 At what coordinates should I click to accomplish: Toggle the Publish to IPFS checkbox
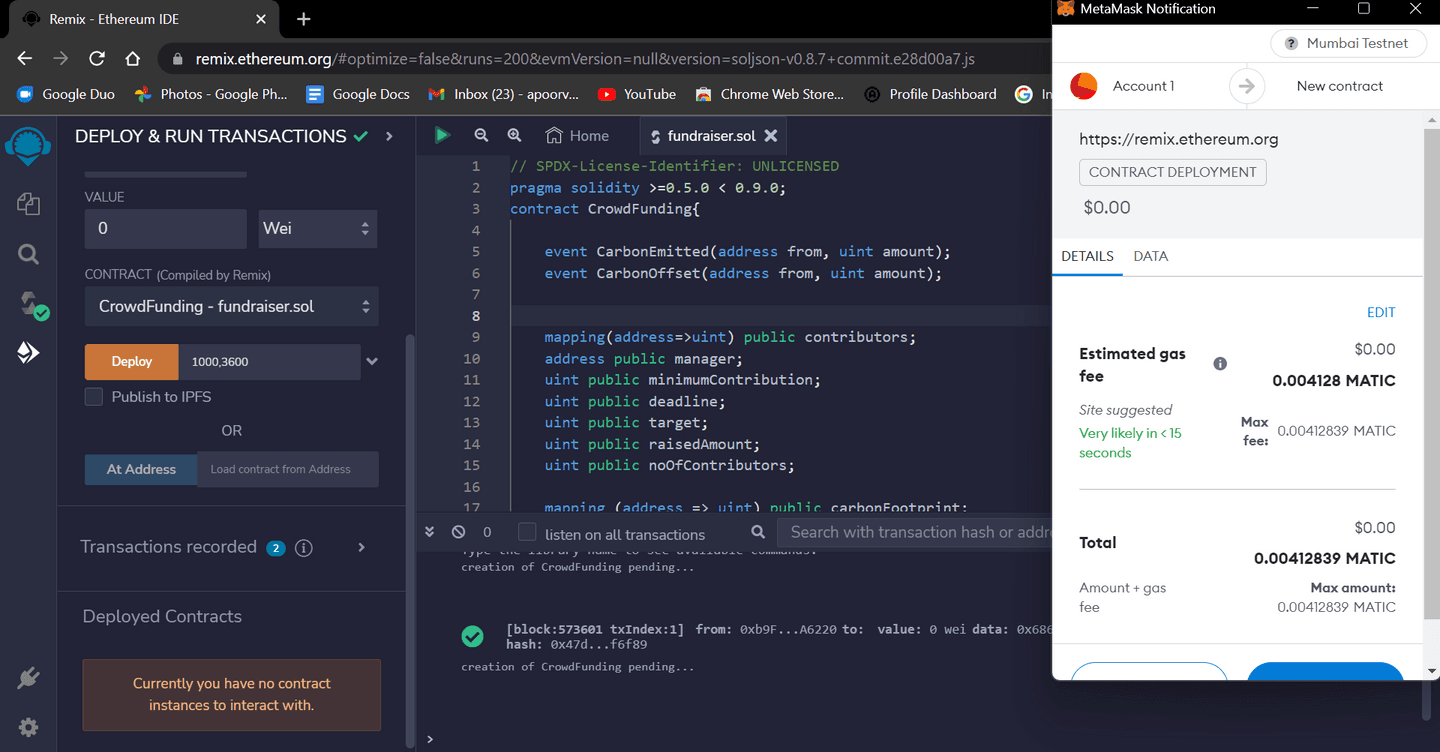click(x=94, y=397)
